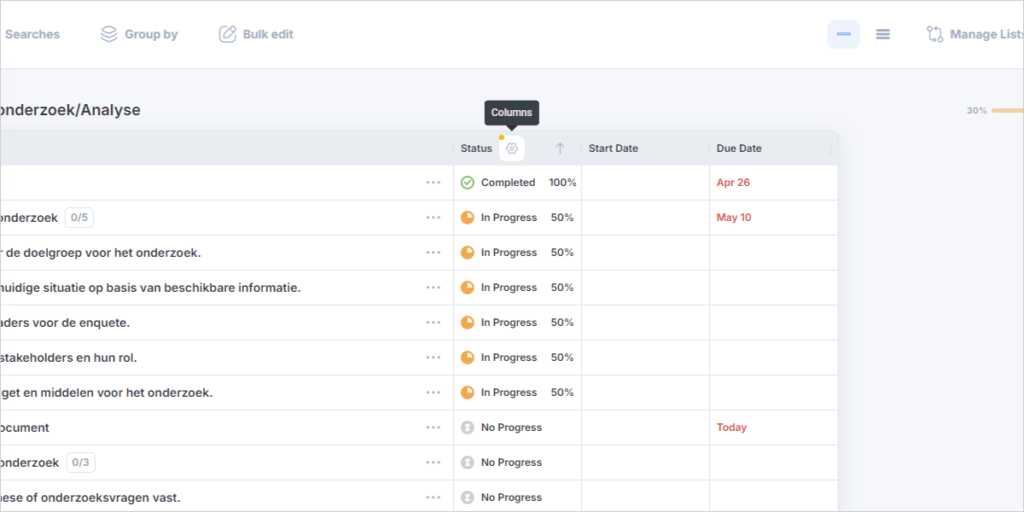Viewport: 1024px width, 512px height.
Task: Open three-dot menu for the Completed task row
Action: (433, 183)
